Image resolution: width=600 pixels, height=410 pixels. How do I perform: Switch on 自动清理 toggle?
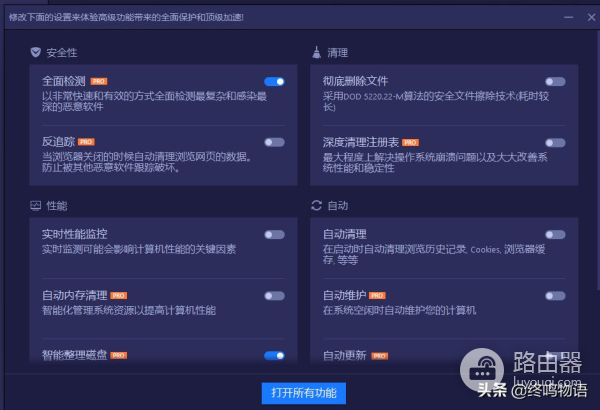pyautogui.click(x=555, y=235)
